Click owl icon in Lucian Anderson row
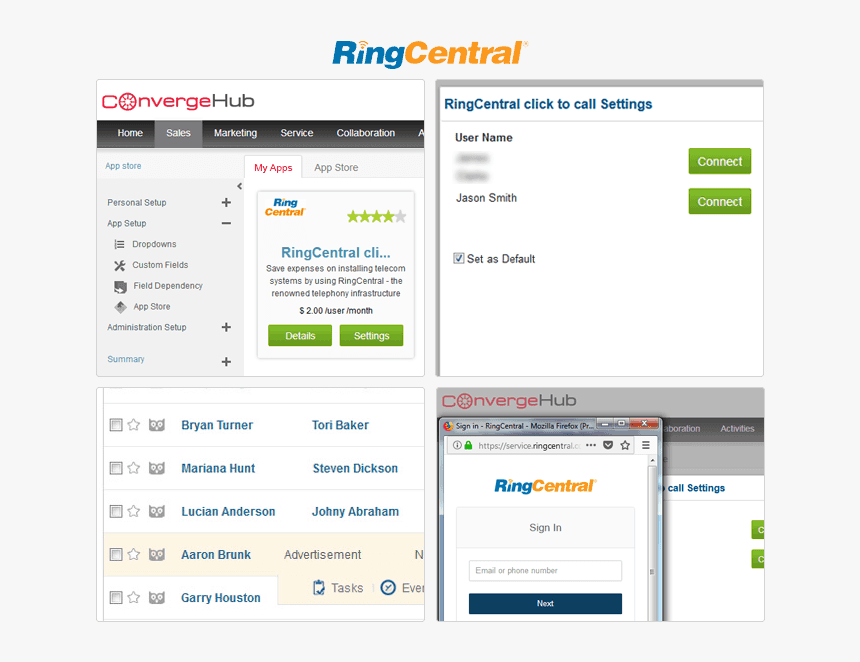860x662 pixels. pos(157,511)
